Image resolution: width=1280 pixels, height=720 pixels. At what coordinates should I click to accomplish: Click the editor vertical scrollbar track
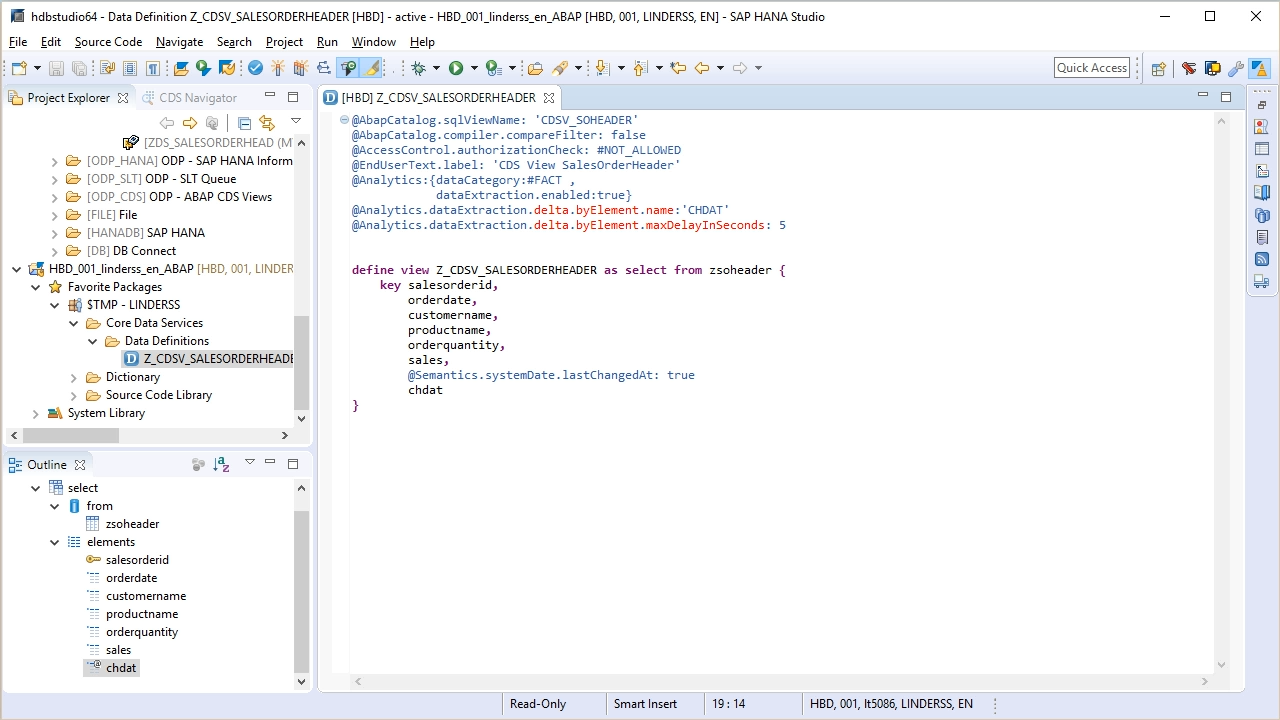tap(1221, 393)
